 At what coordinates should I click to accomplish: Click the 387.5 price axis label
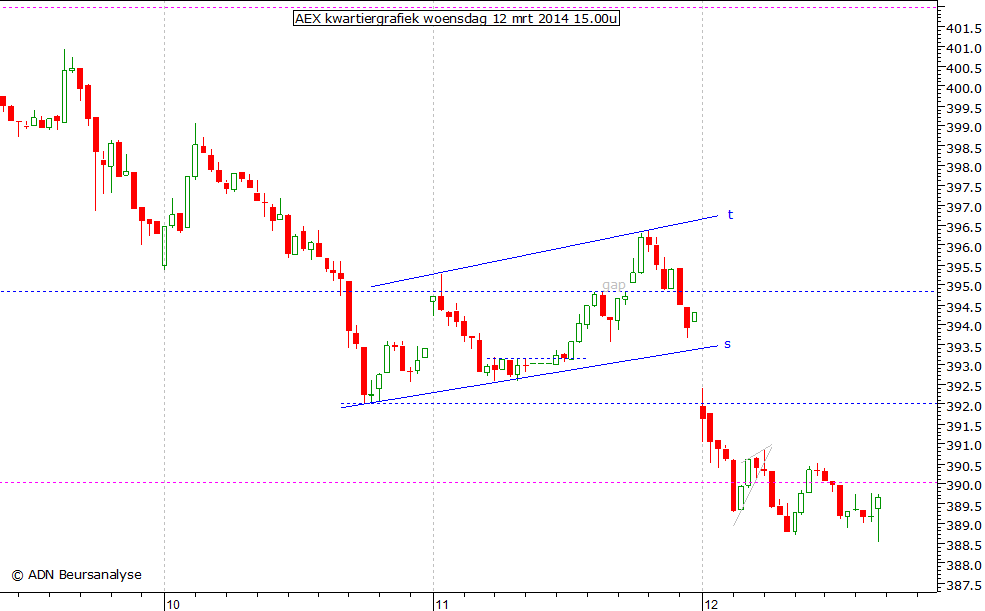point(964,586)
